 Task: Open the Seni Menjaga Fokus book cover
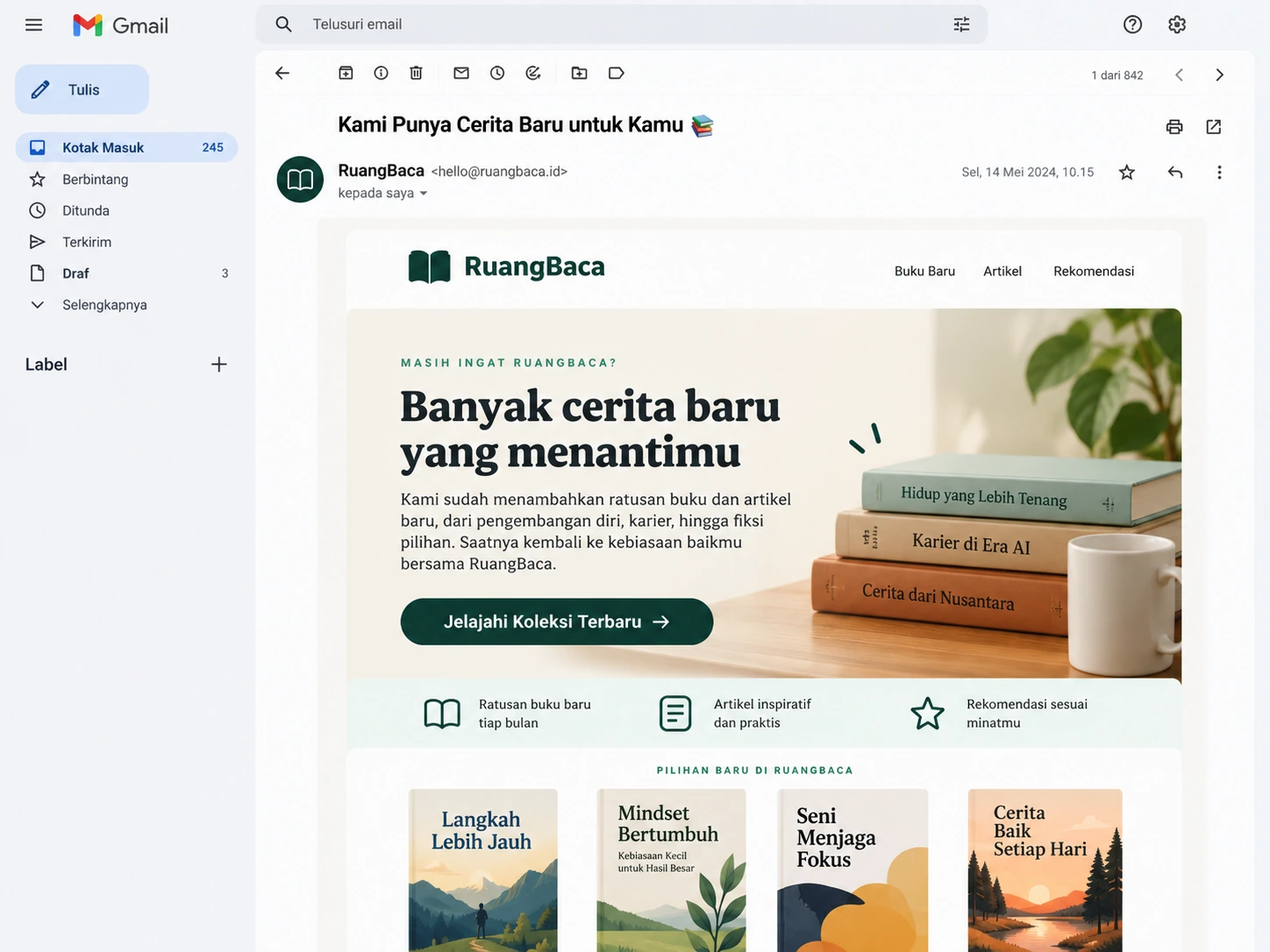(x=853, y=870)
